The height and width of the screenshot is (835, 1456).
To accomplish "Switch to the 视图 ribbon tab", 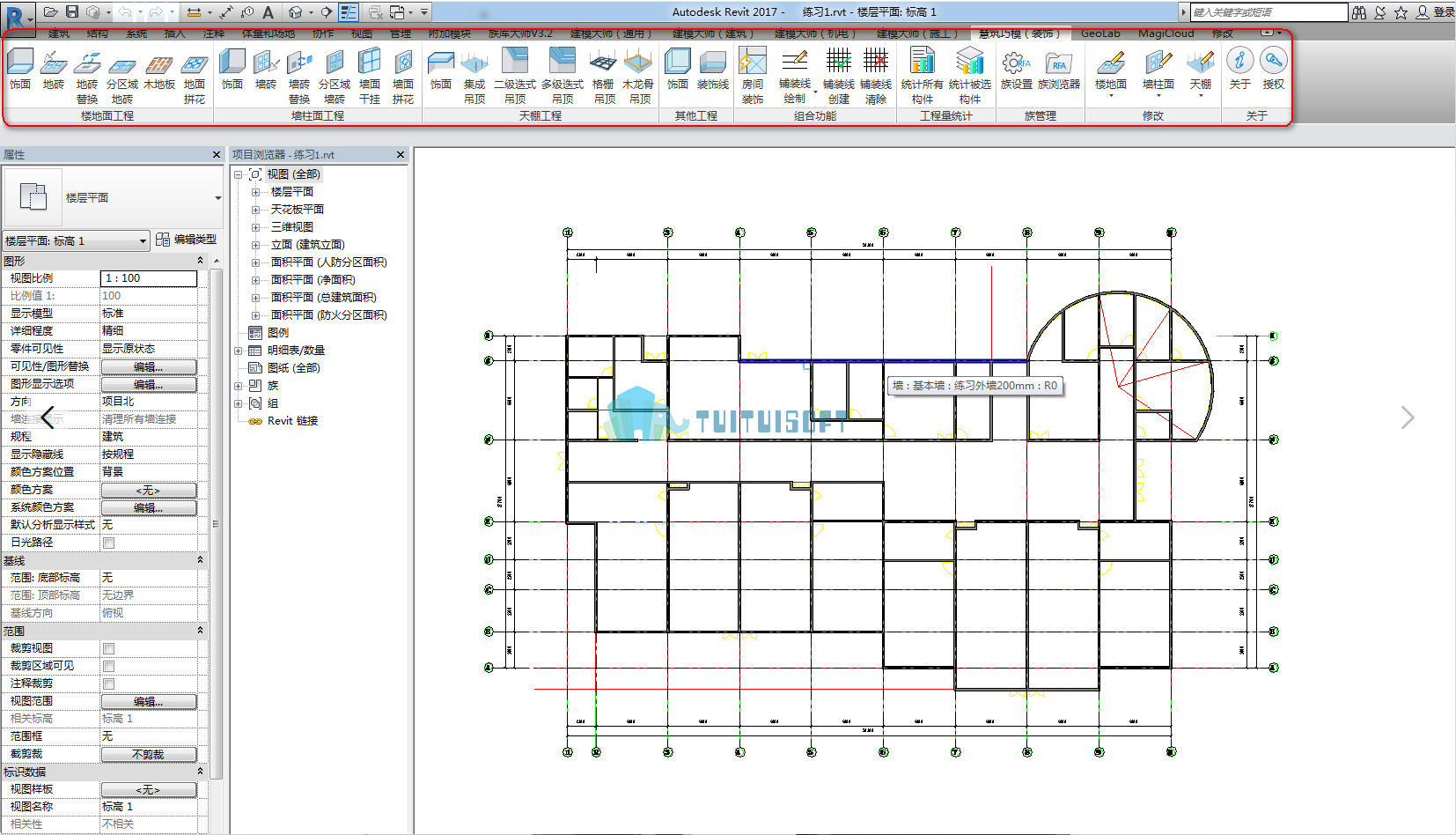I will coord(362,33).
